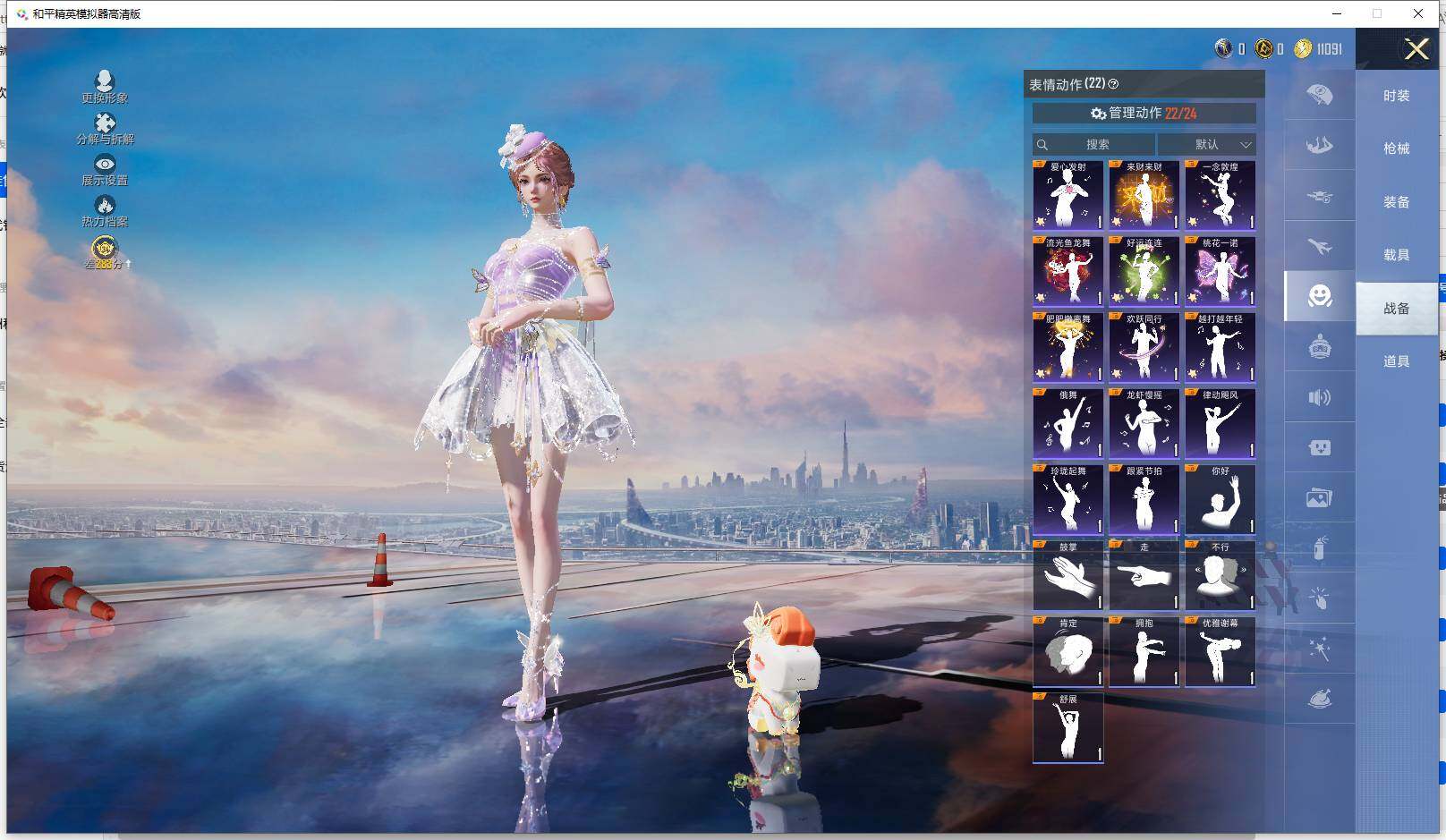Click the help question mark beside 表情动作
The height and width of the screenshot is (840, 1446).
pyautogui.click(x=1113, y=84)
